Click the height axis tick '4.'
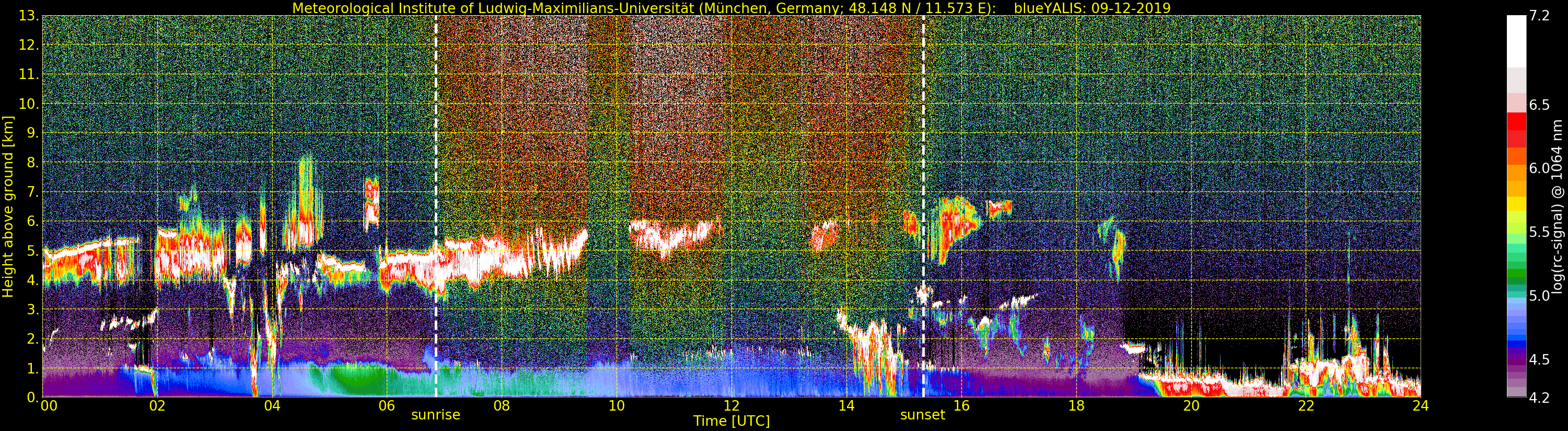This screenshot has width=1568, height=431. [x=33, y=280]
